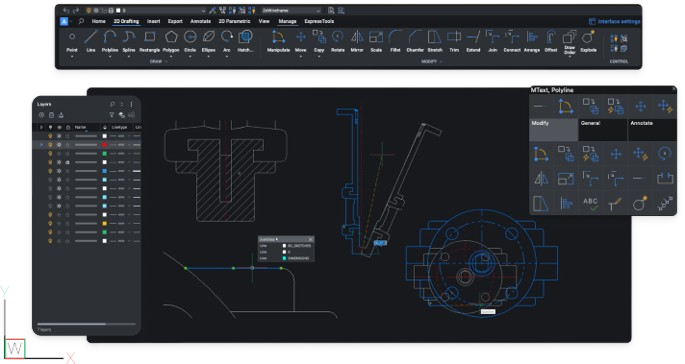
Task: Select Line DIMENSIONS row in entities popup
Action: coord(286,258)
